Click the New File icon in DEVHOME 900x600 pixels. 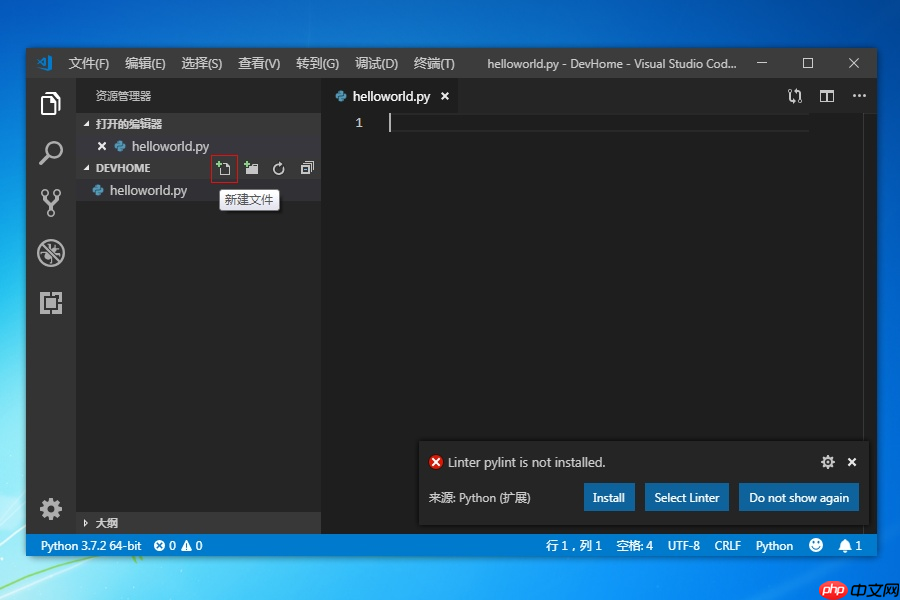pyautogui.click(x=223, y=167)
